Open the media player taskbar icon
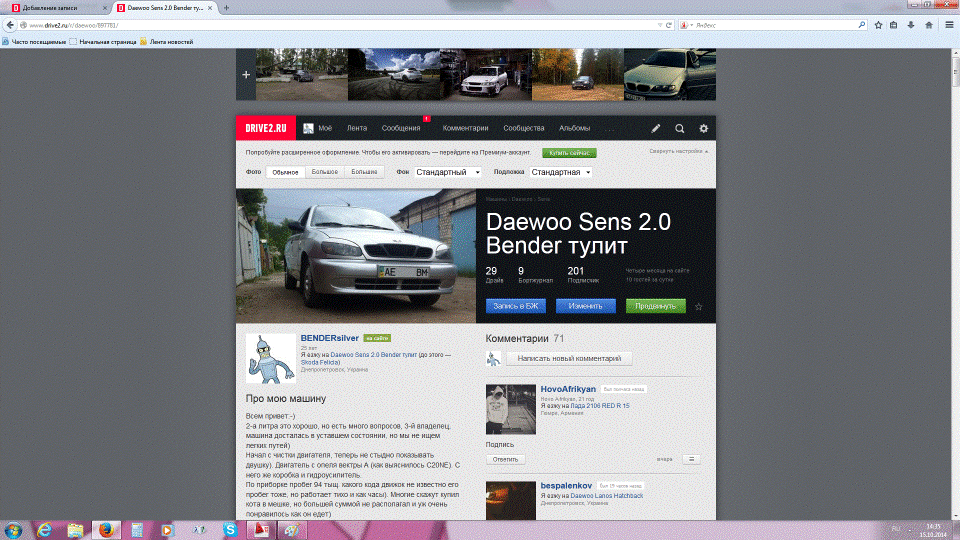960x540 pixels. [x=167, y=530]
